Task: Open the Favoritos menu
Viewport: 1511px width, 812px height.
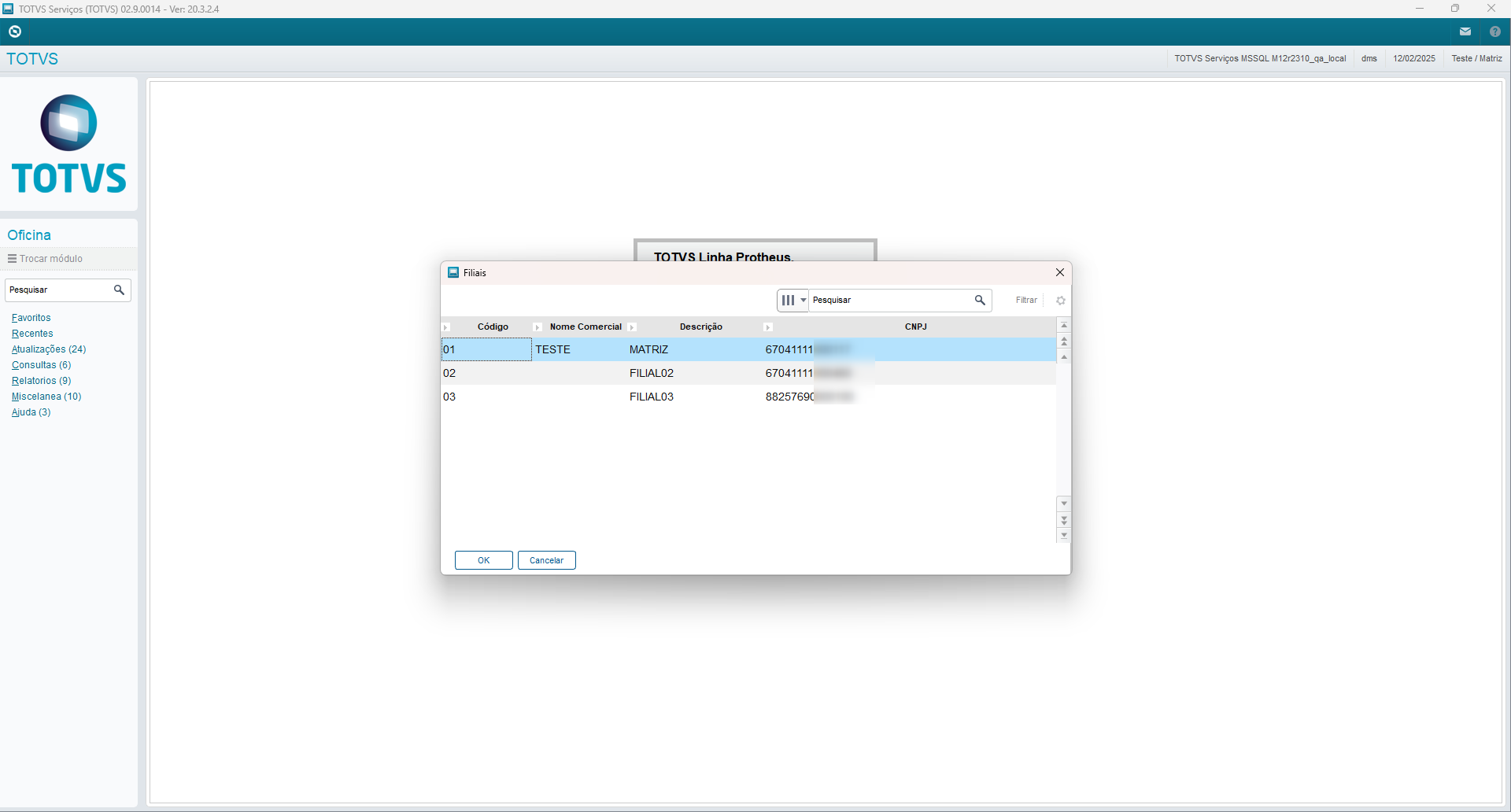Action: [x=31, y=318]
